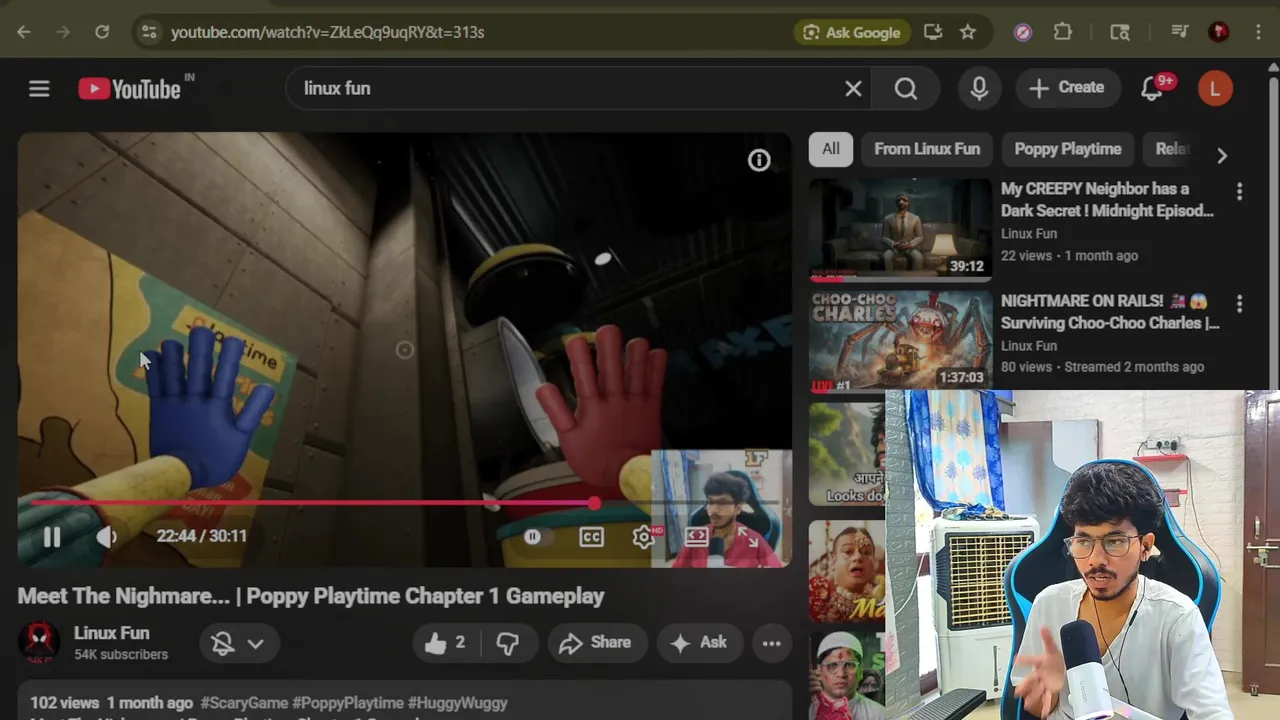Image resolution: width=1280 pixels, height=720 pixels.
Task: Click the video title Meet The Nightmare
Action: (x=311, y=596)
